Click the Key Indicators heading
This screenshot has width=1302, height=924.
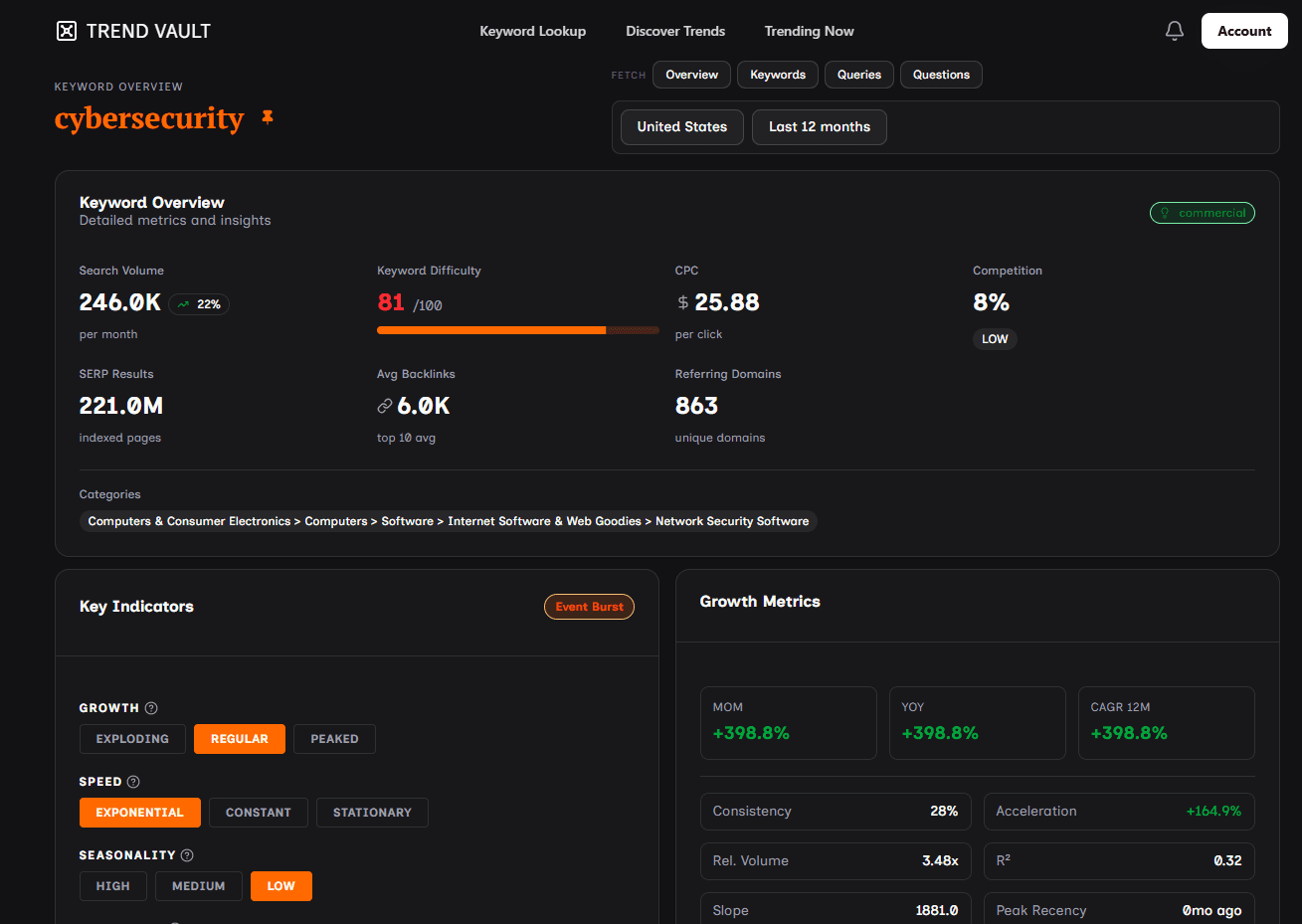point(136,607)
